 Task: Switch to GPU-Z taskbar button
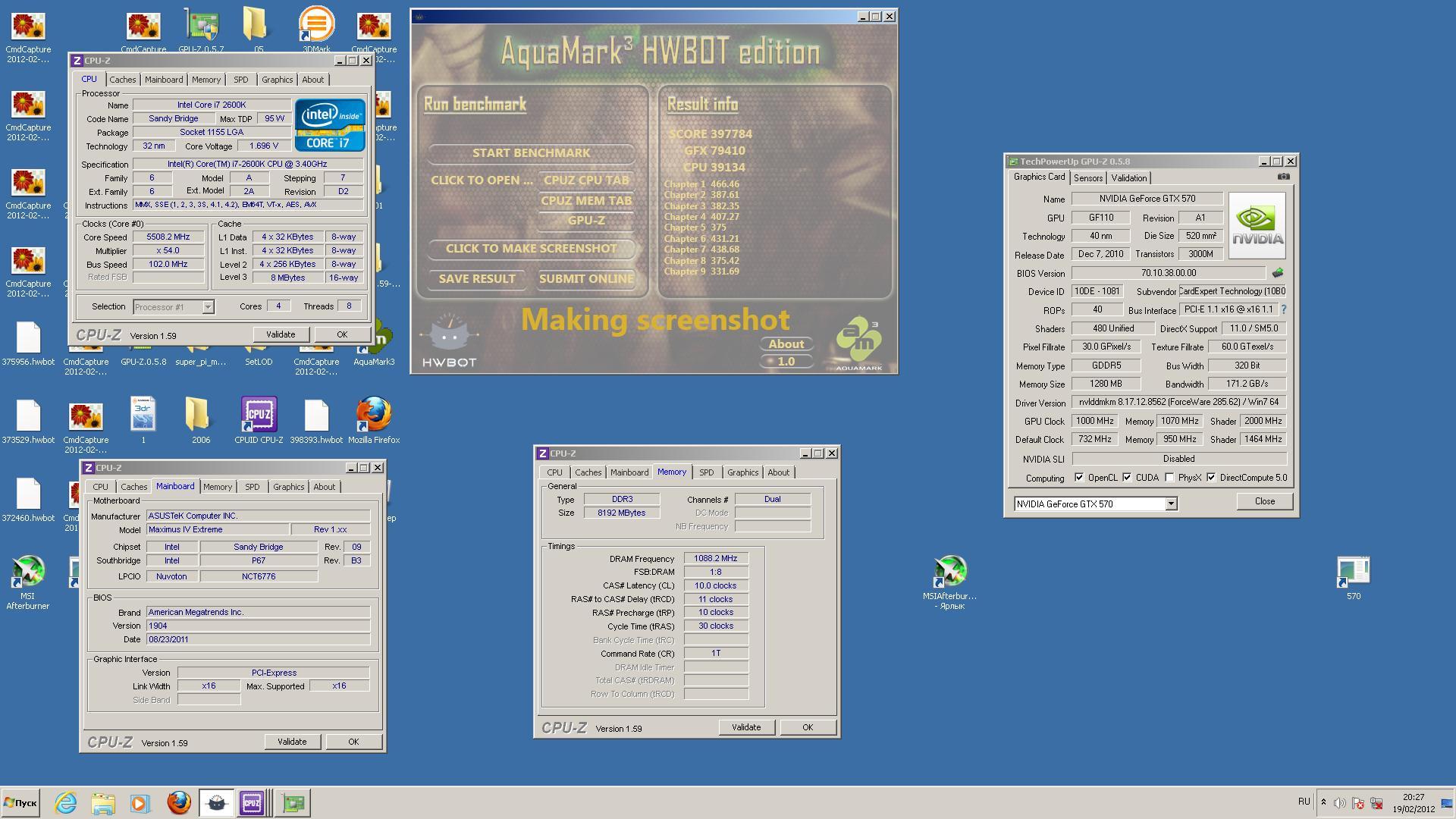pyautogui.click(x=293, y=802)
